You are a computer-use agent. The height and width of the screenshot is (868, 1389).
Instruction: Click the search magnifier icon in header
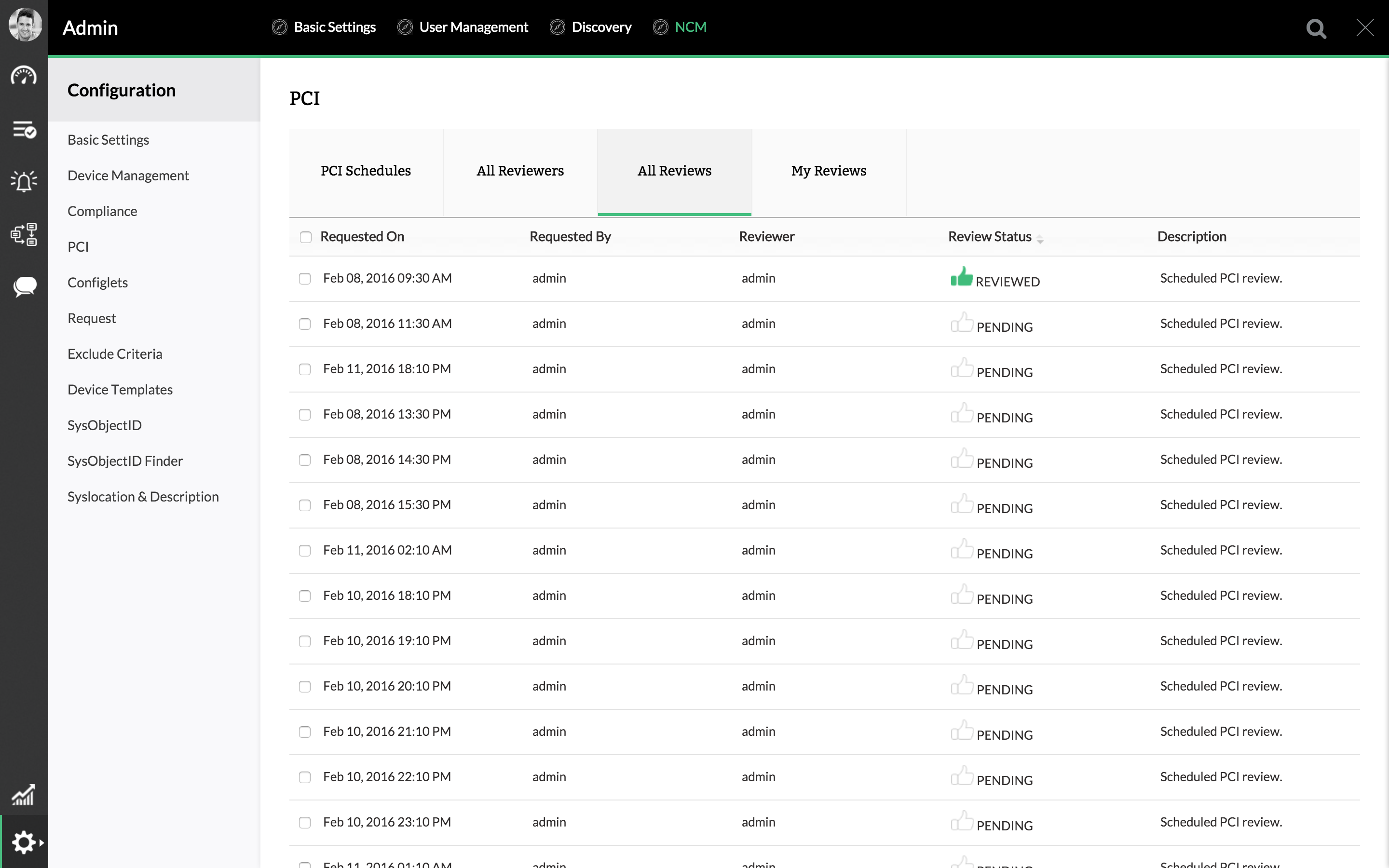1316,28
